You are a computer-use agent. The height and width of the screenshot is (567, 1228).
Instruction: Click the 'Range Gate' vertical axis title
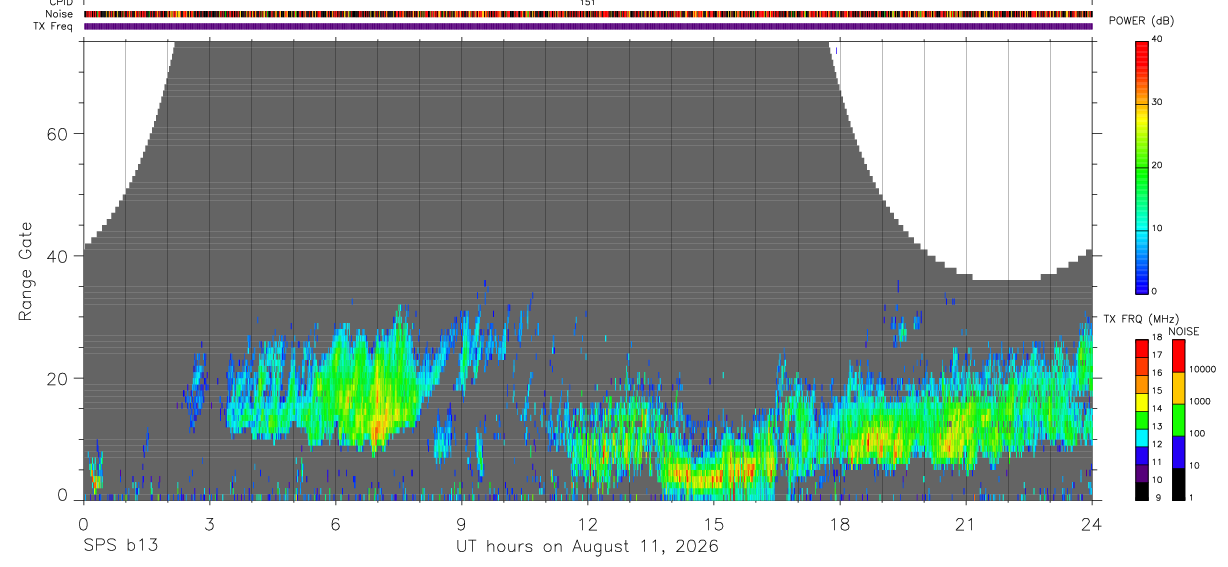pos(27,272)
